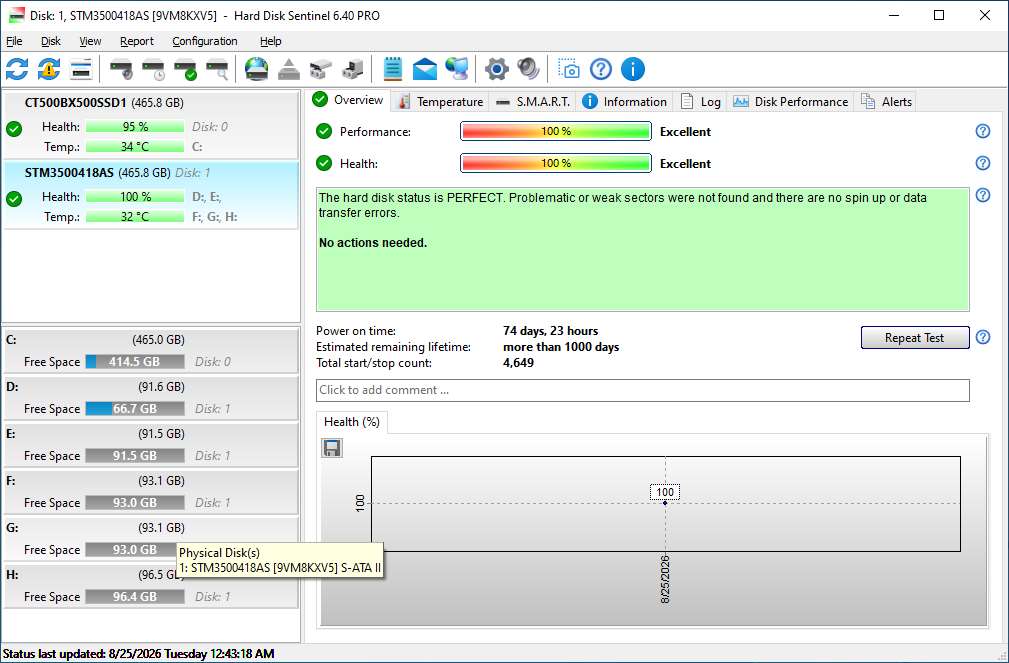Select the STM3500418AS disk entry
1009x663 pixels.
pyautogui.click(x=151, y=195)
